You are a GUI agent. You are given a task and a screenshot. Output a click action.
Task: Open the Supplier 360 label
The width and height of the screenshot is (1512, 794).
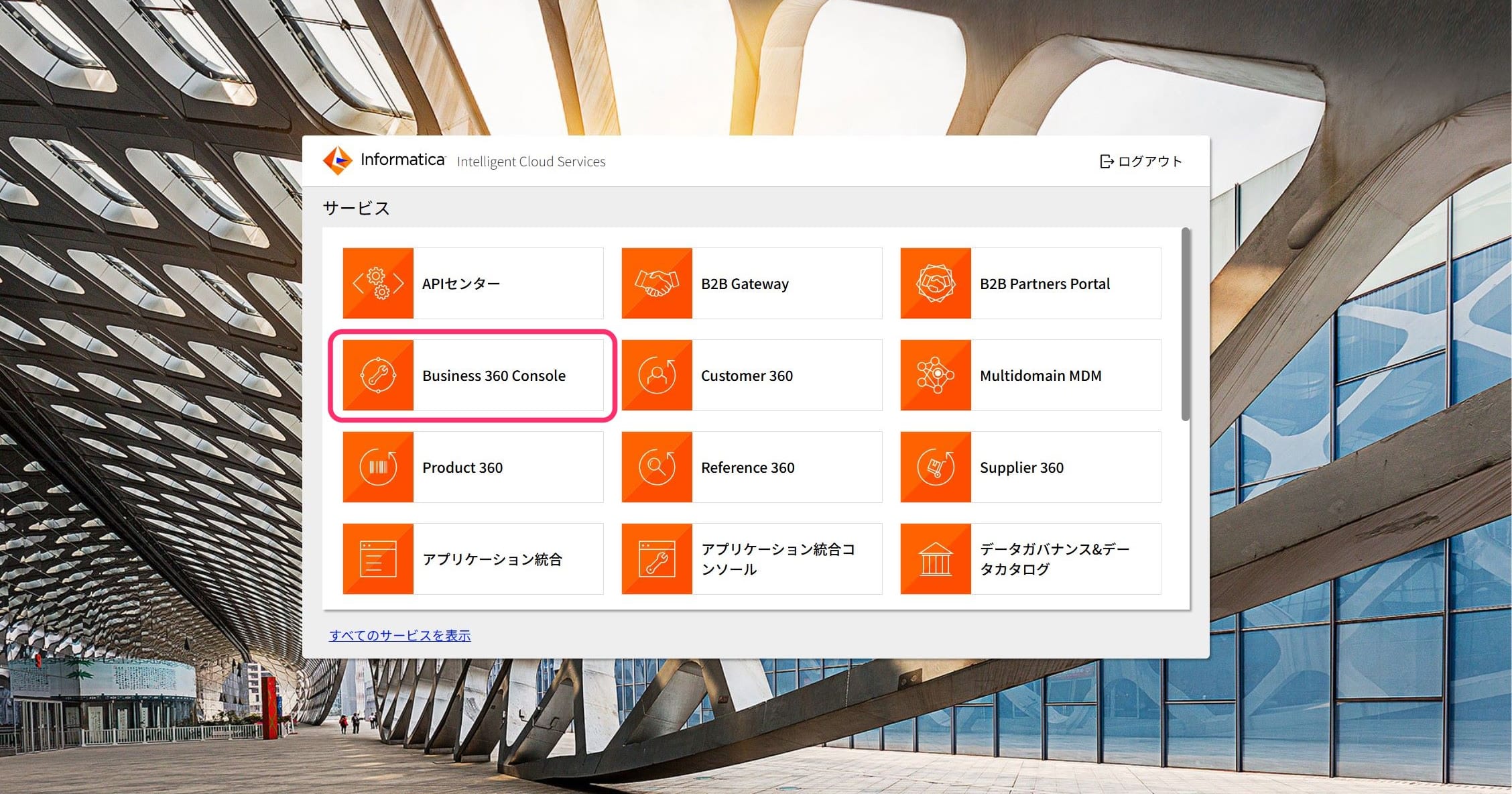[x=1021, y=467]
